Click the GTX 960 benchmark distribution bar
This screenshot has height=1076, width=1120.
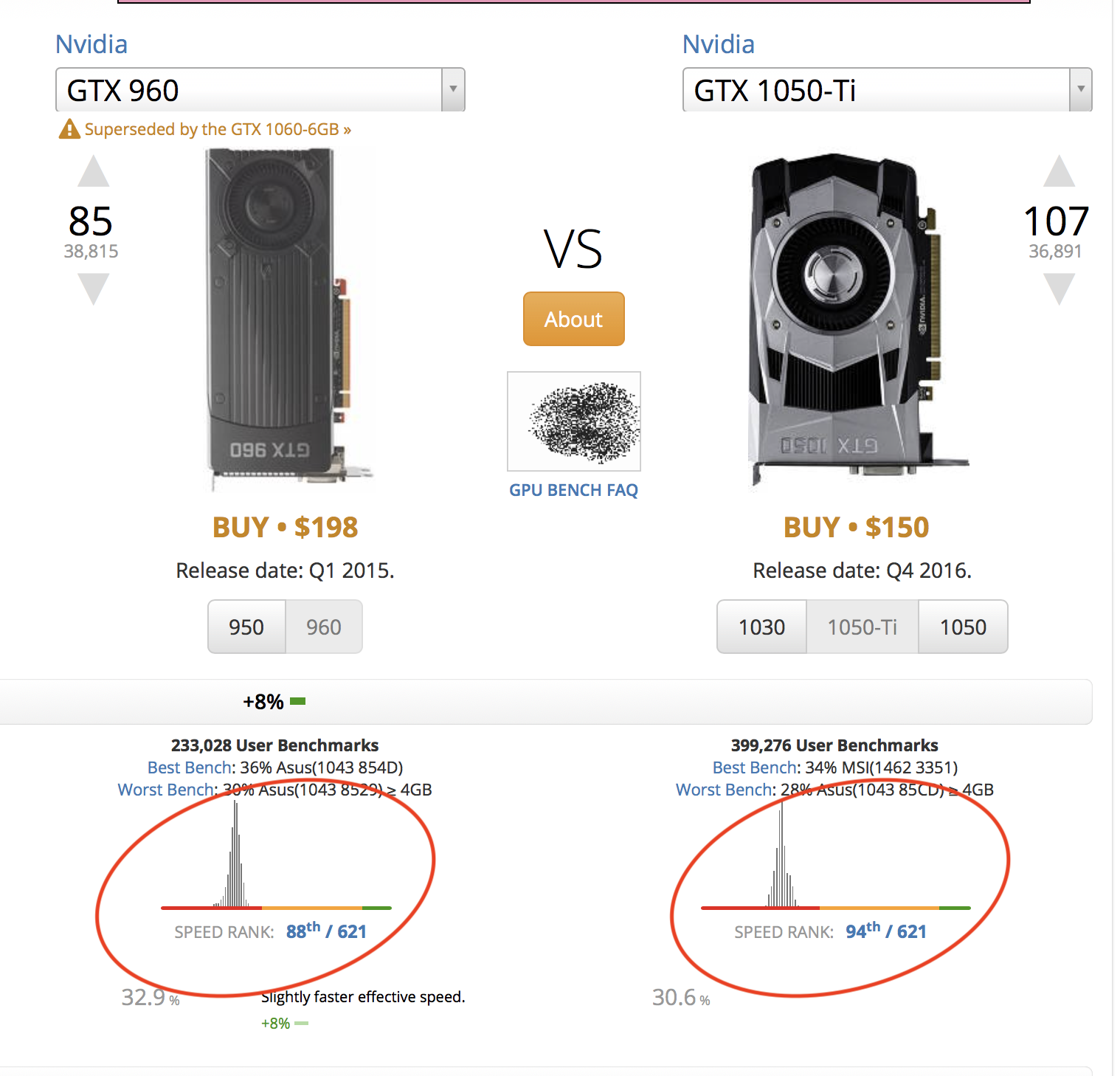[276, 907]
